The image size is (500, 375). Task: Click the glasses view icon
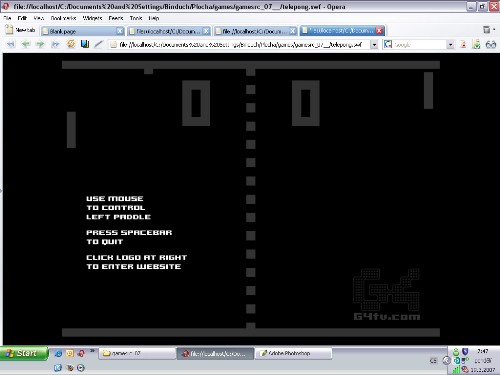491,44
